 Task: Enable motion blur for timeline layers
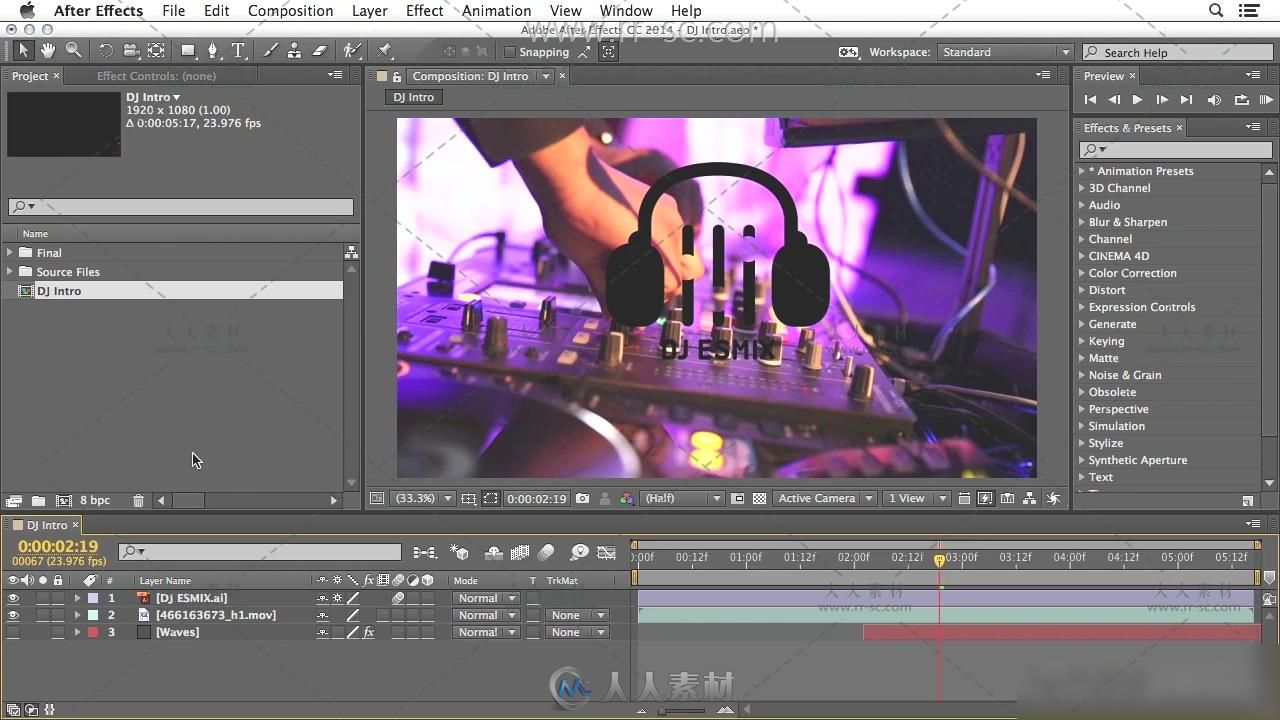[546, 552]
